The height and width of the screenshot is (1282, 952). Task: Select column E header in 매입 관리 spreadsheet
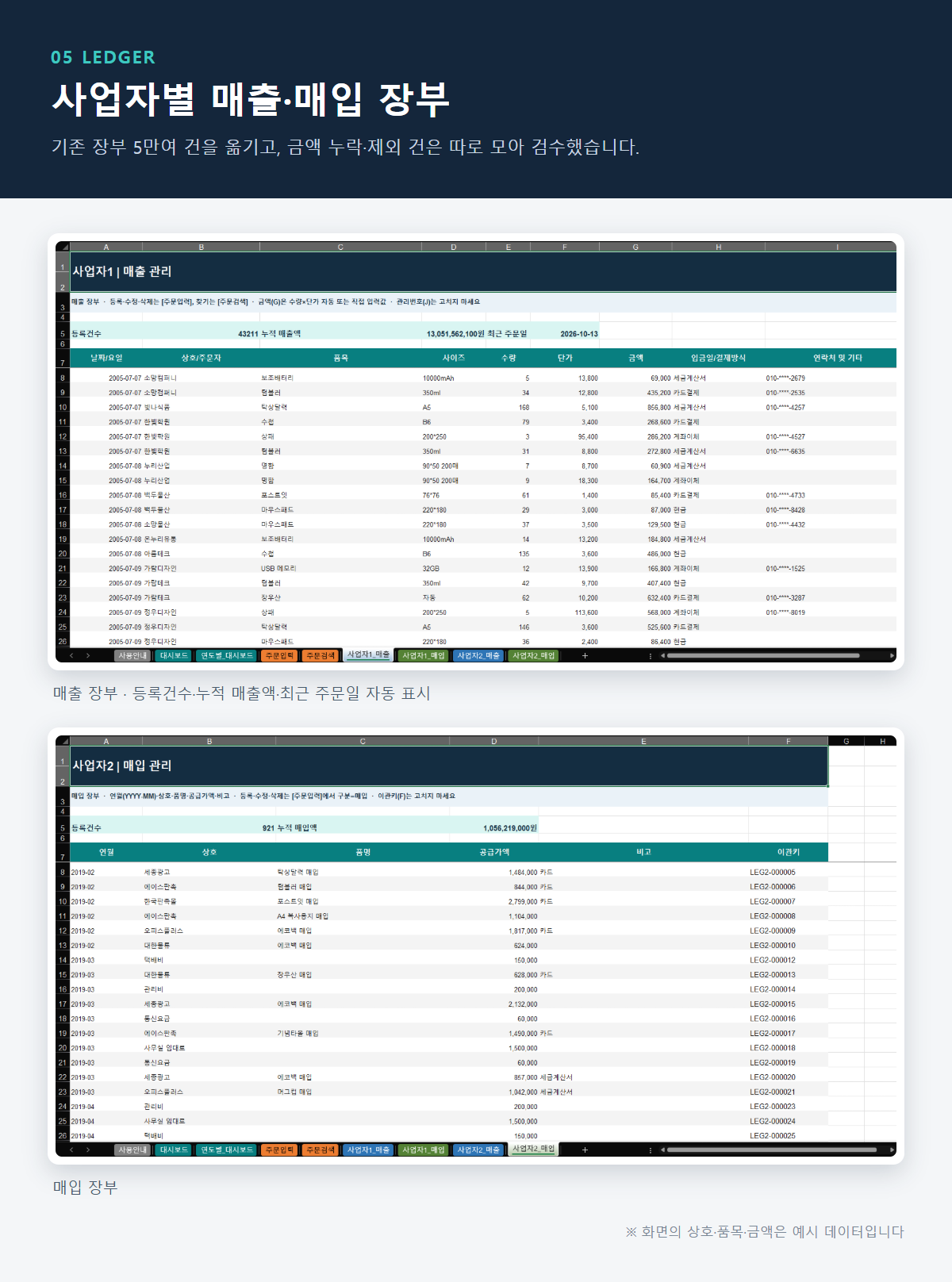pyautogui.click(x=643, y=741)
